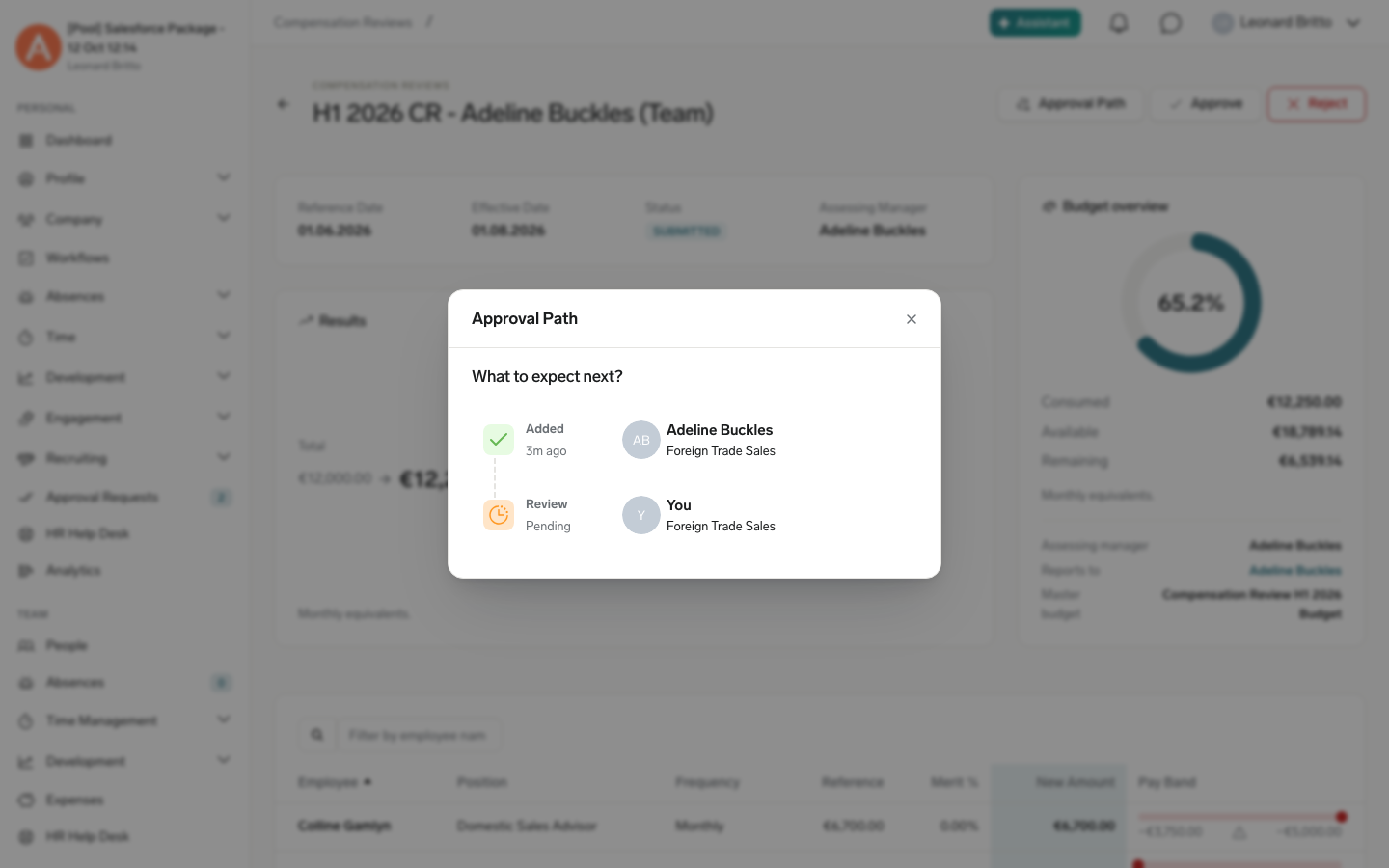Click the 'Added' step label
This screenshot has width=1389, height=868.
545,429
